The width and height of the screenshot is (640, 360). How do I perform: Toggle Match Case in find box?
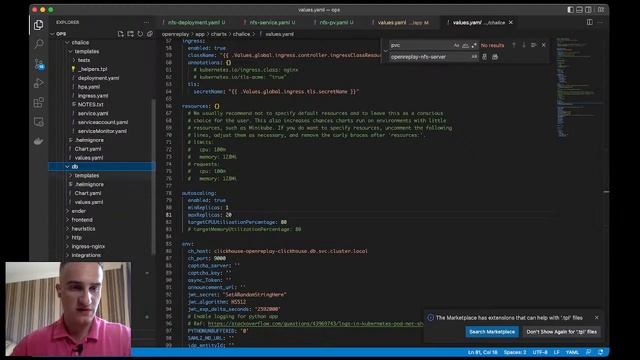tap(456, 45)
